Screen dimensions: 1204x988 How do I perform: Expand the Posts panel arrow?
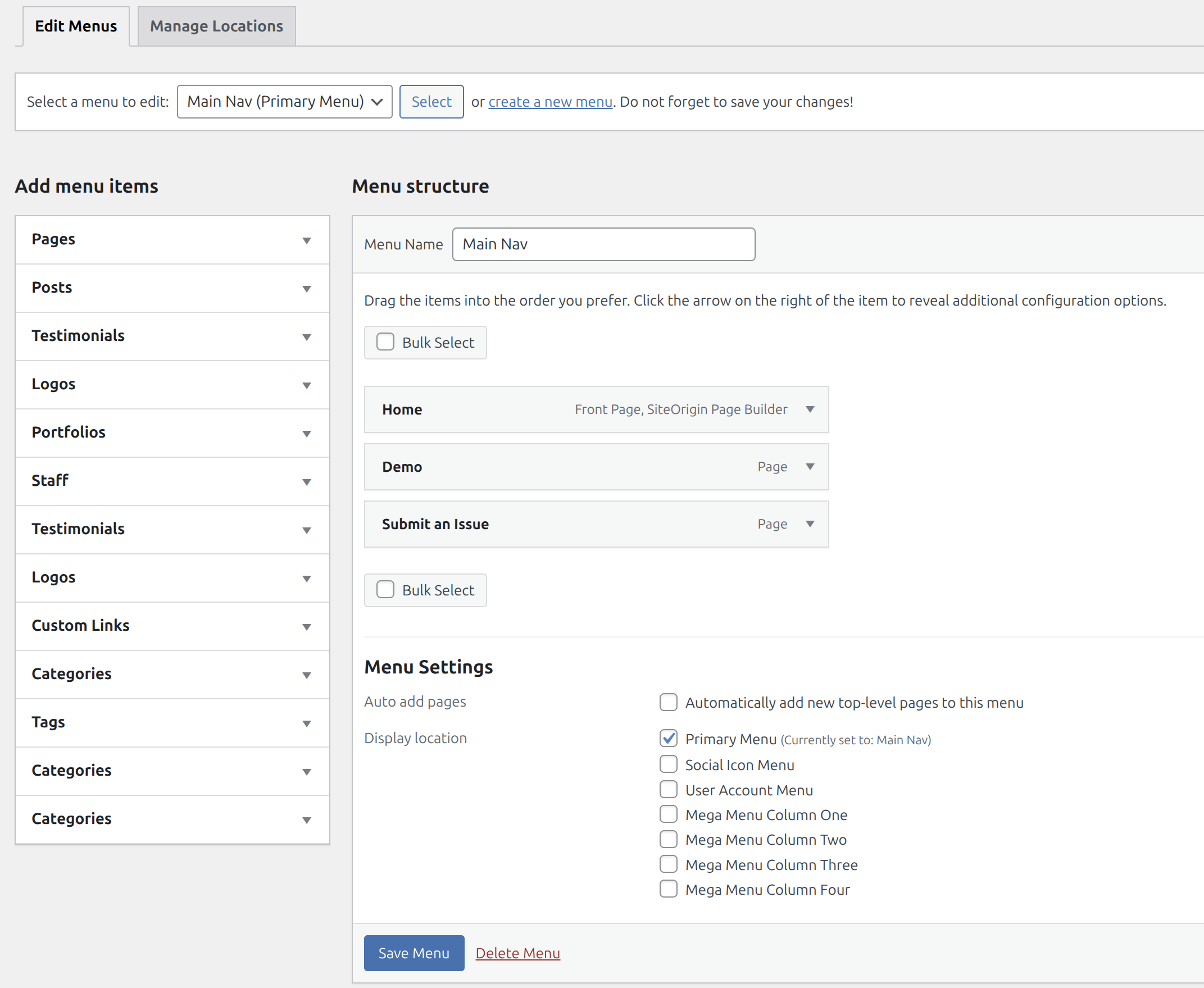coord(306,289)
